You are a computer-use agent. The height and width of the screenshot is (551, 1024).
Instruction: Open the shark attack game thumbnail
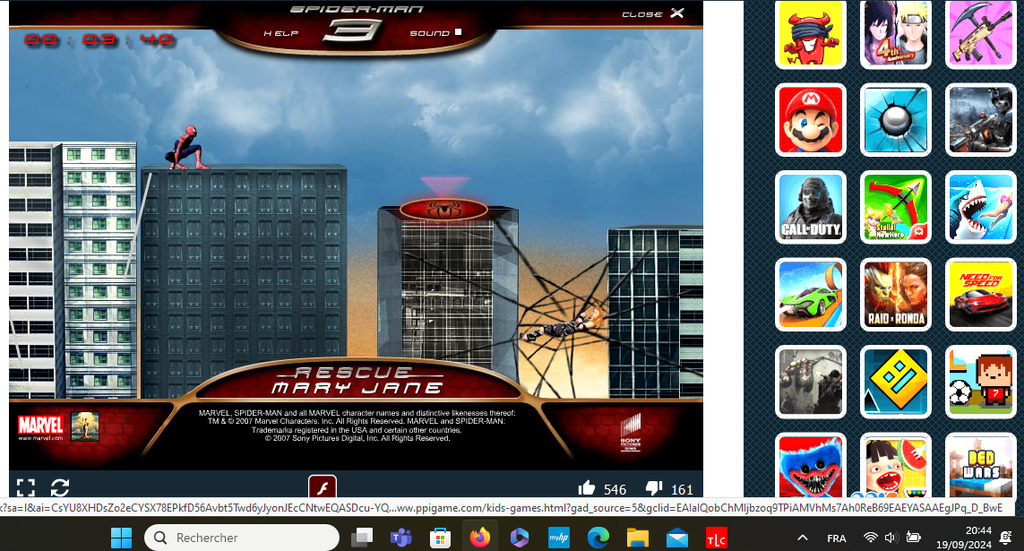(980, 208)
